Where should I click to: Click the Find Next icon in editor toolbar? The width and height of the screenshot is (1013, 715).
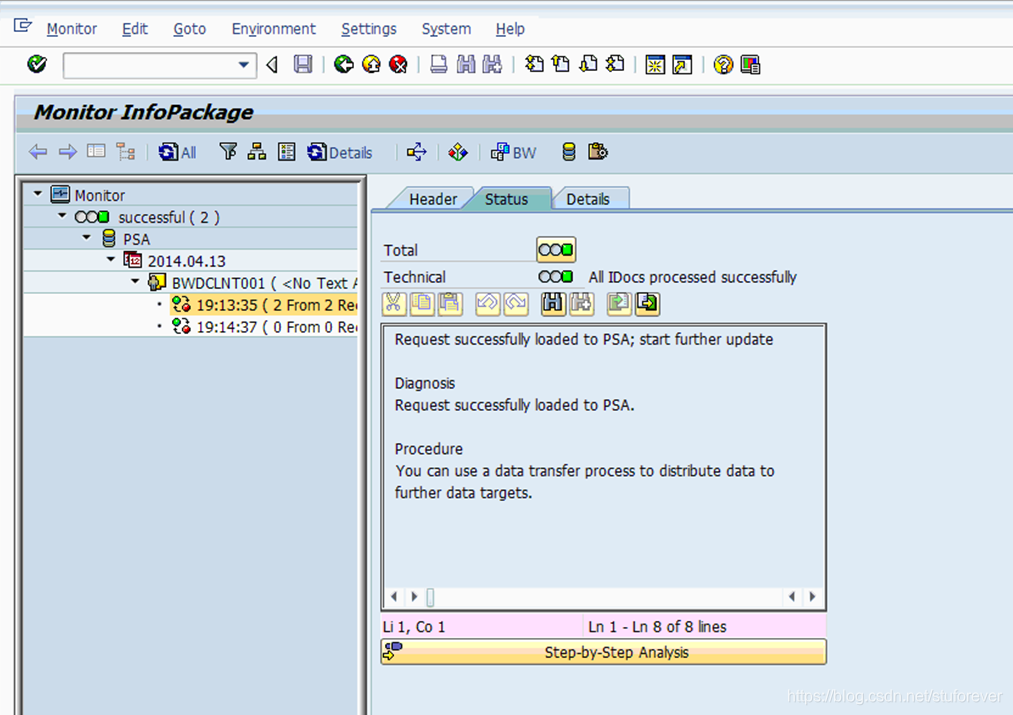click(581, 304)
